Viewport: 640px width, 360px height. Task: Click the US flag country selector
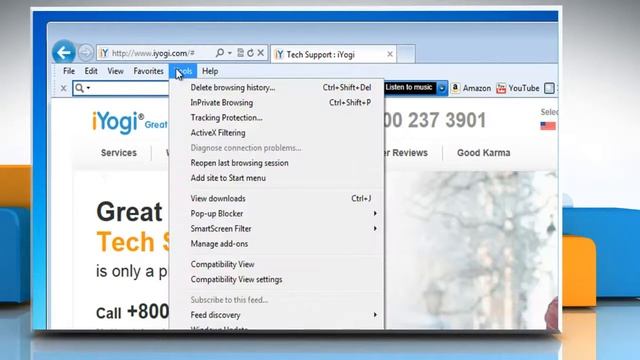(548, 126)
